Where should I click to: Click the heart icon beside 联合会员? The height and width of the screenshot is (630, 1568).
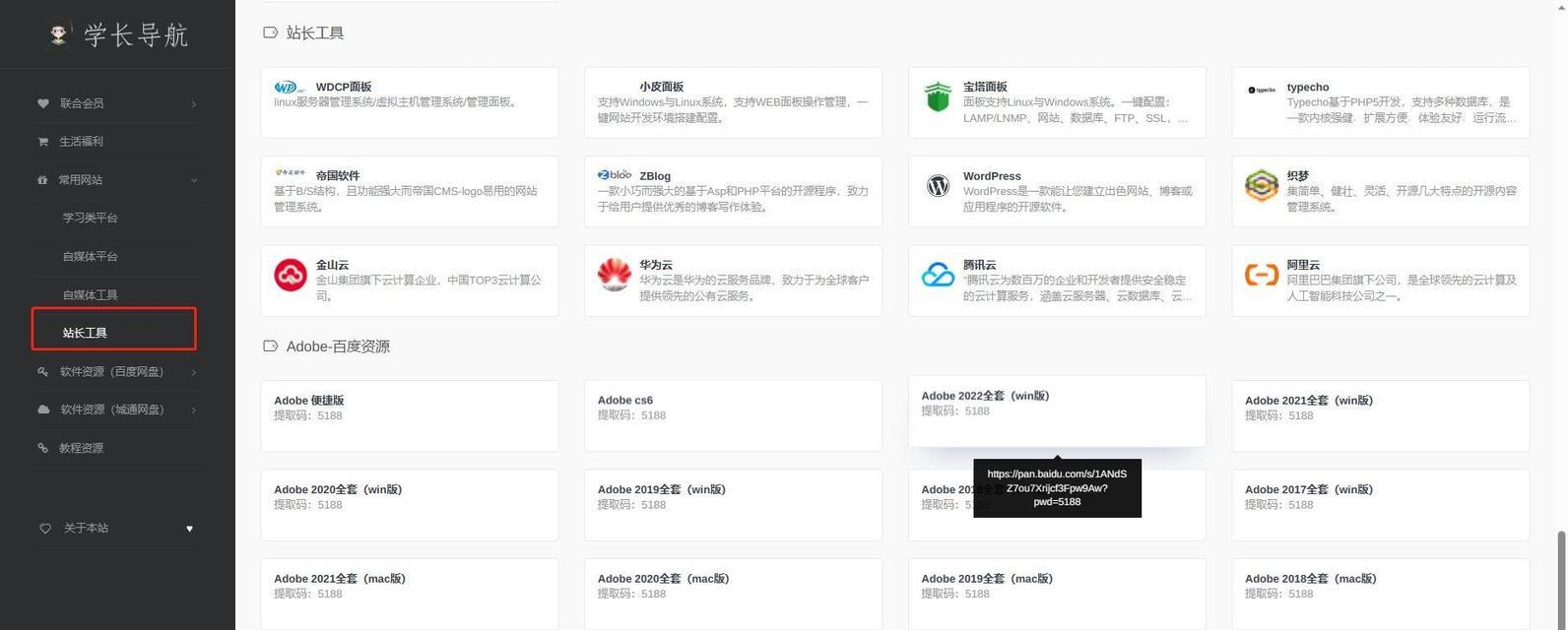pyautogui.click(x=42, y=103)
